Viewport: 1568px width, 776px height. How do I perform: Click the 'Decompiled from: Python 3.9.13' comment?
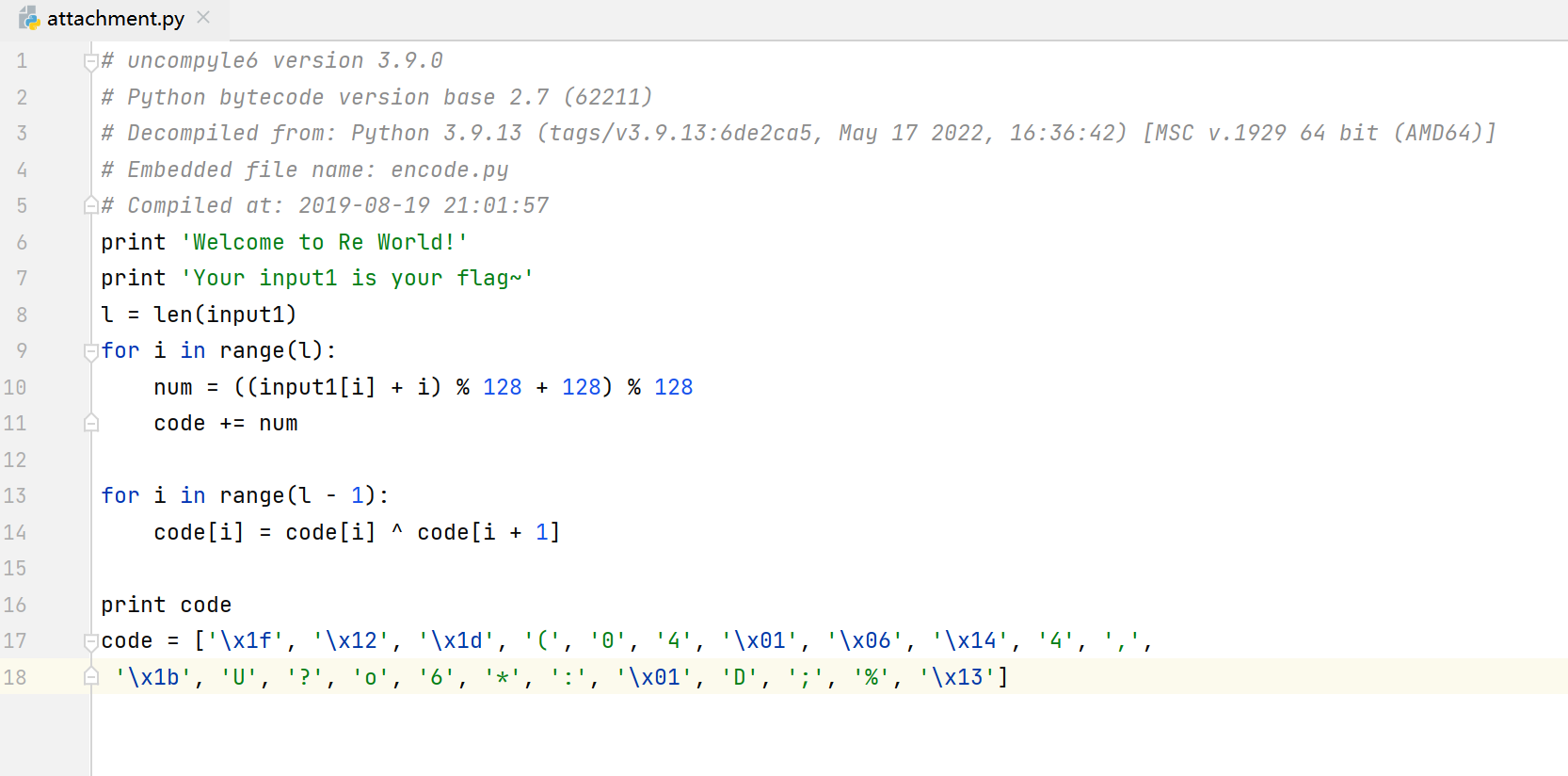pyautogui.click(x=798, y=133)
